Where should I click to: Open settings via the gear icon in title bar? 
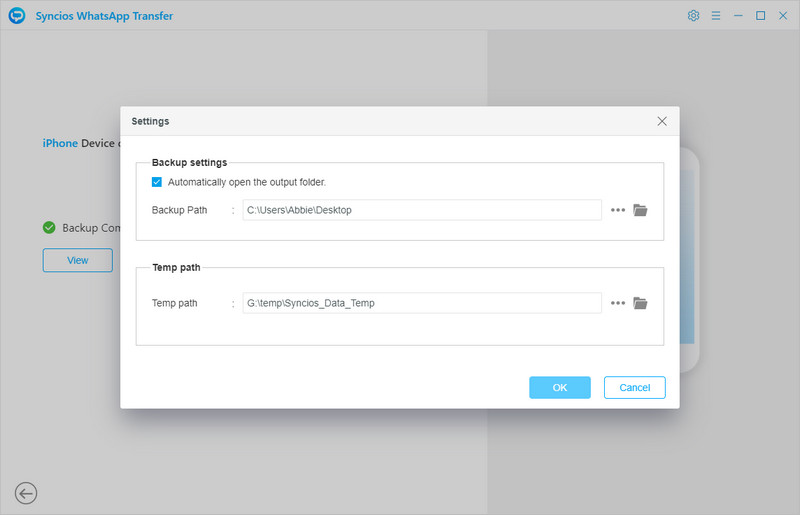tap(693, 16)
